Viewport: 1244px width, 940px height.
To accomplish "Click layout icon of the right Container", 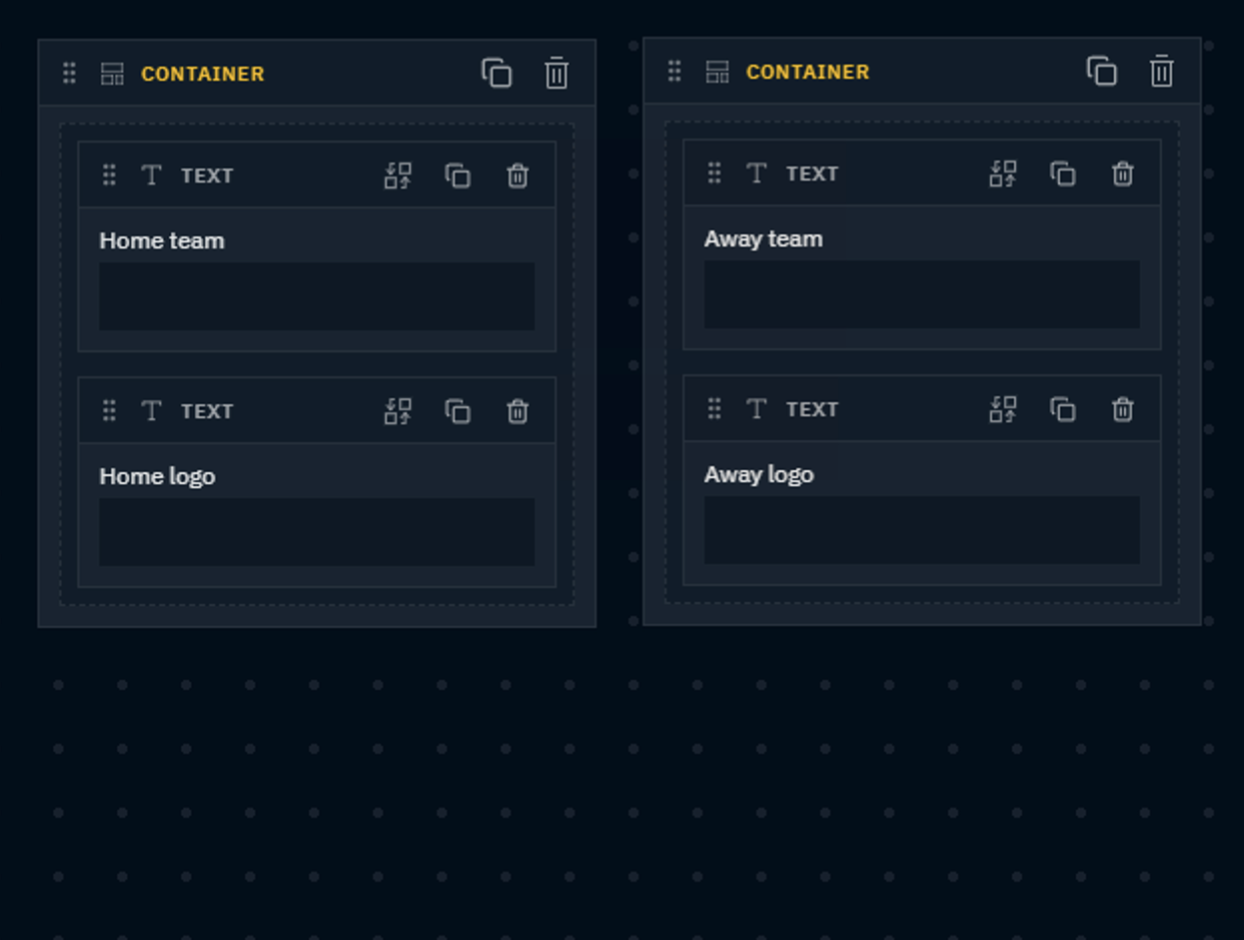I will (717, 71).
